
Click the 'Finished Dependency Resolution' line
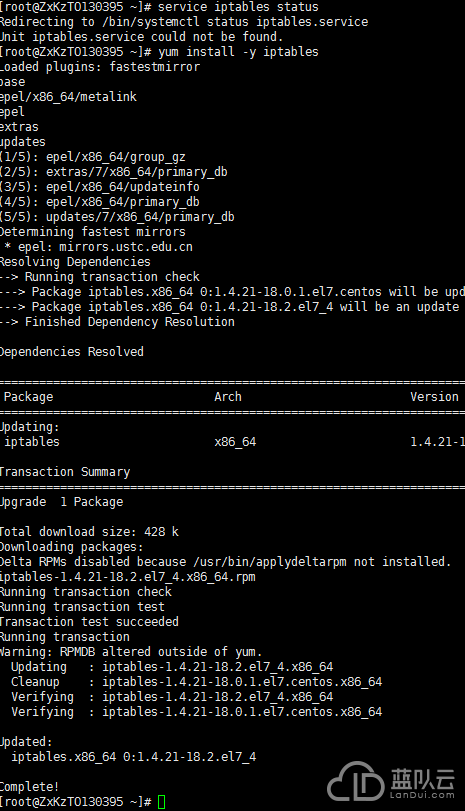(x=130, y=322)
